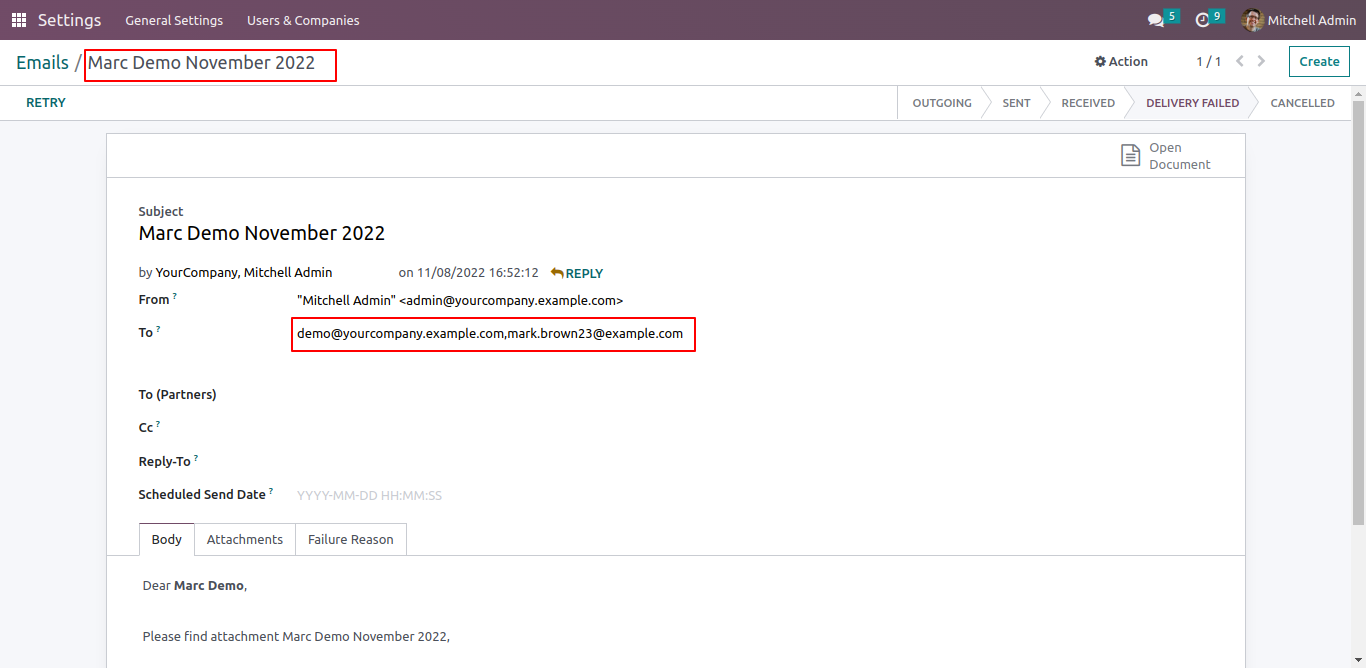
Task: Switch to the Failure Reason tab
Action: point(351,539)
